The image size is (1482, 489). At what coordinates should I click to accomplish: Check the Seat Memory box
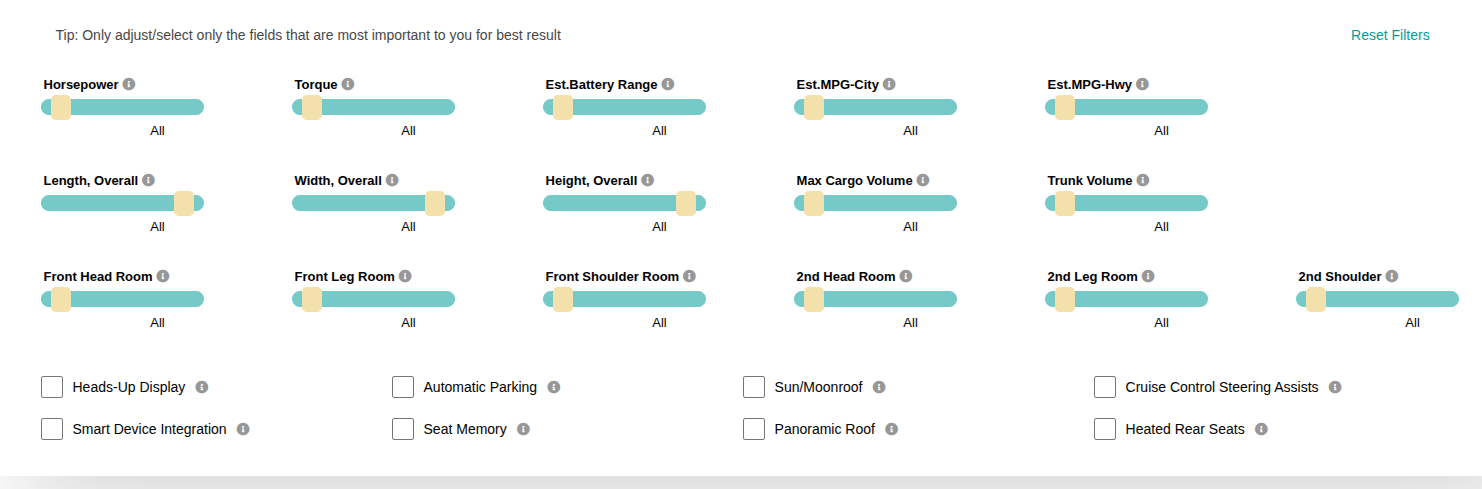(403, 429)
